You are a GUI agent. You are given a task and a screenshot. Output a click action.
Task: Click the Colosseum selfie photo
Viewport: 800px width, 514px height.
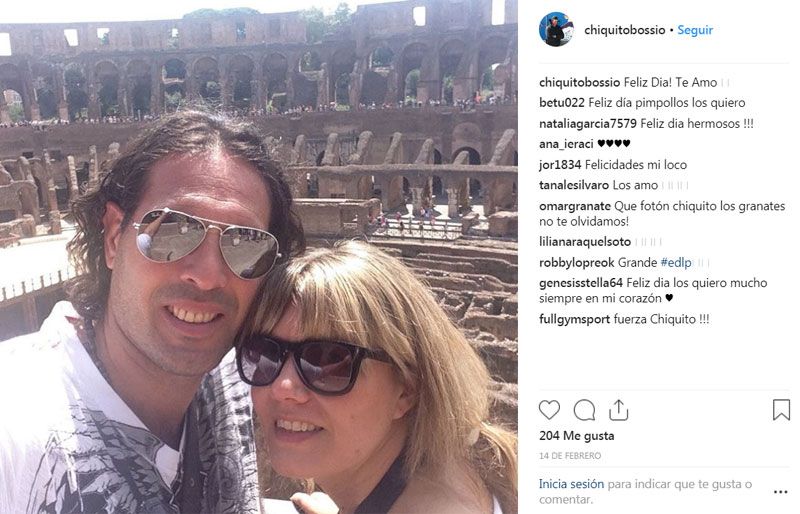pyautogui.click(x=259, y=257)
